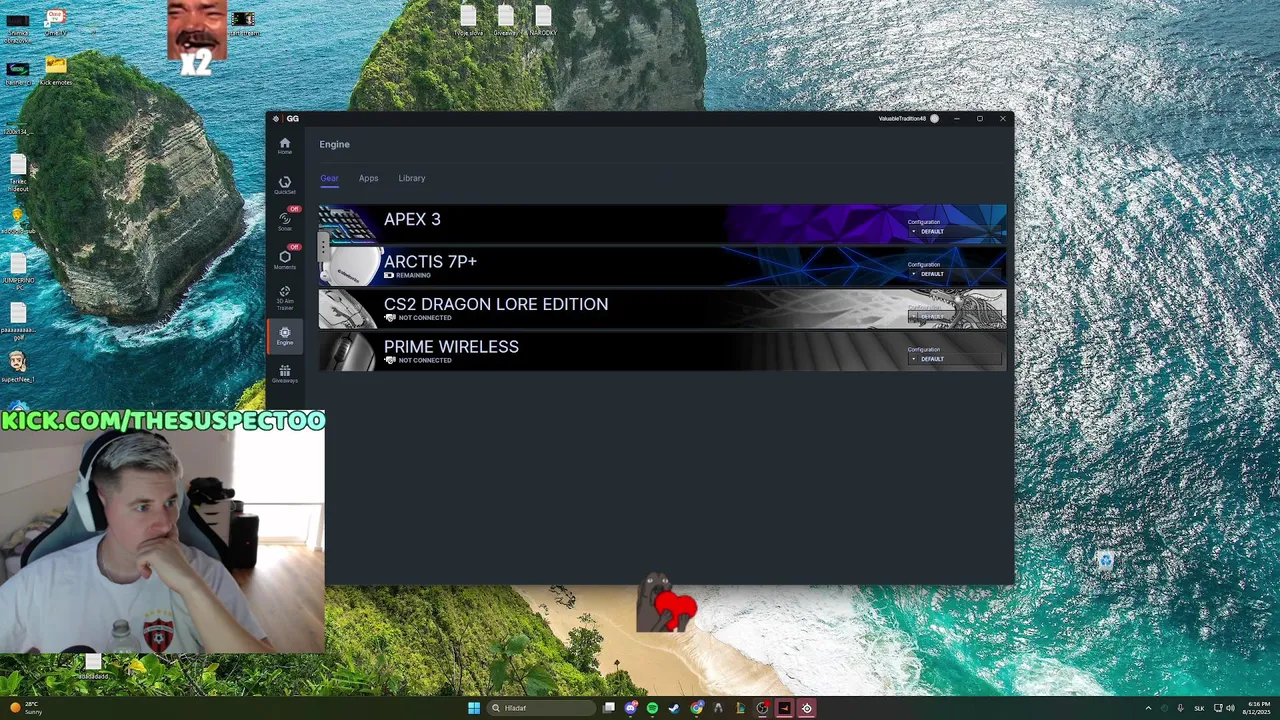Switch to the Apps tab
The image size is (1280, 720).
(x=368, y=178)
